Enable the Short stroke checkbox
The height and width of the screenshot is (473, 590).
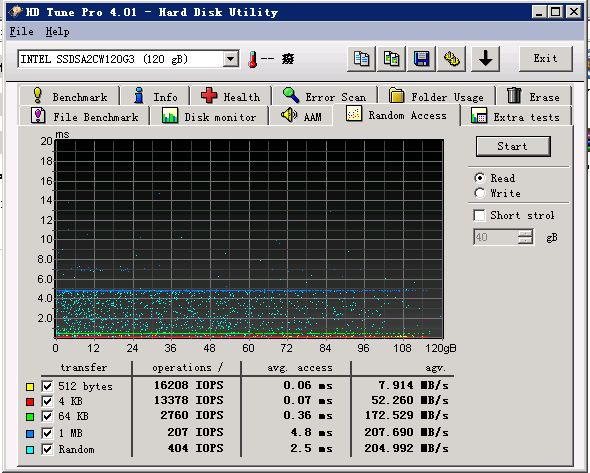(x=479, y=215)
